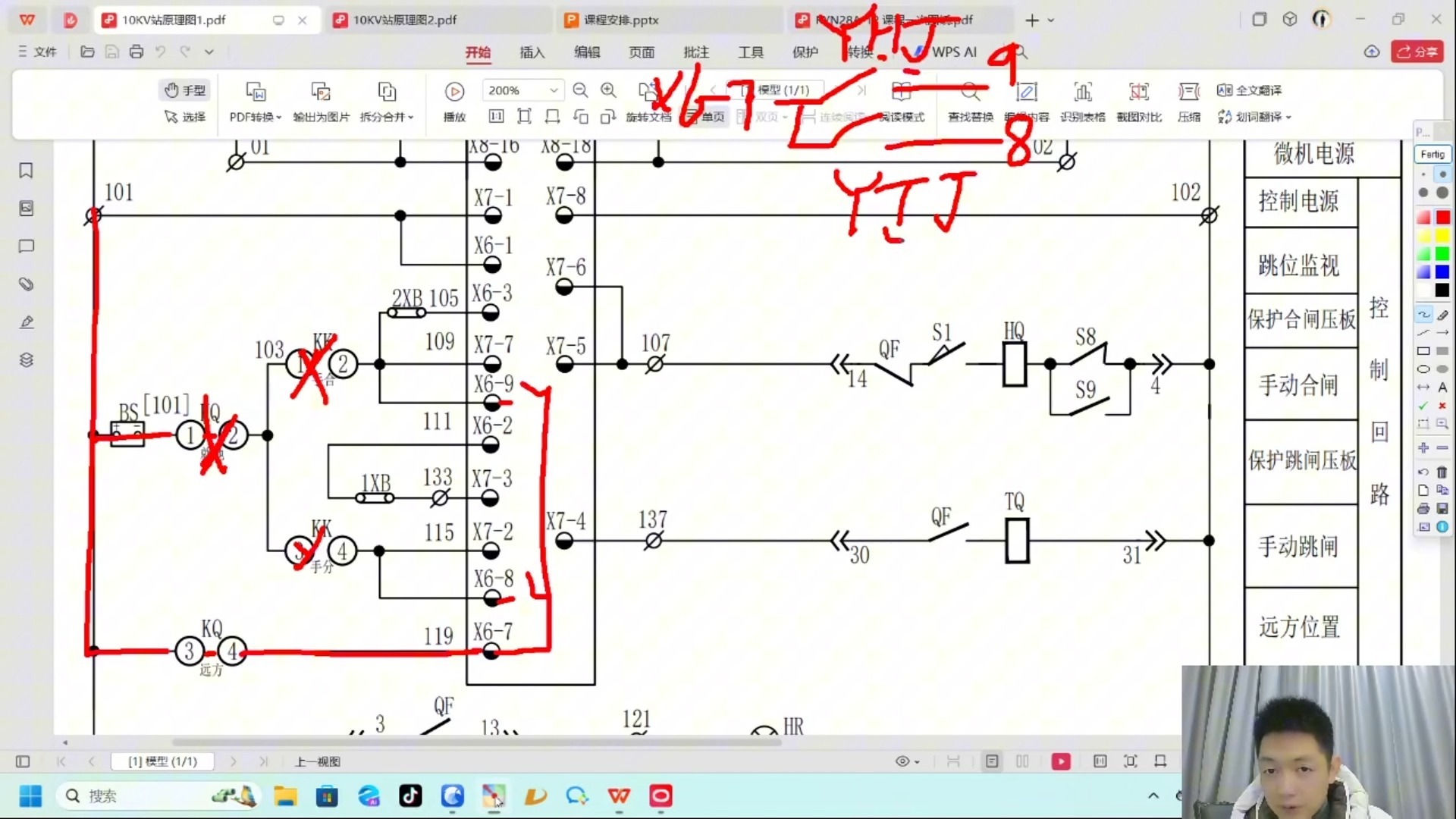Click the zoom out magnifier icon
This screenshot has height=819, width=1456.
(x=580, y=90)
